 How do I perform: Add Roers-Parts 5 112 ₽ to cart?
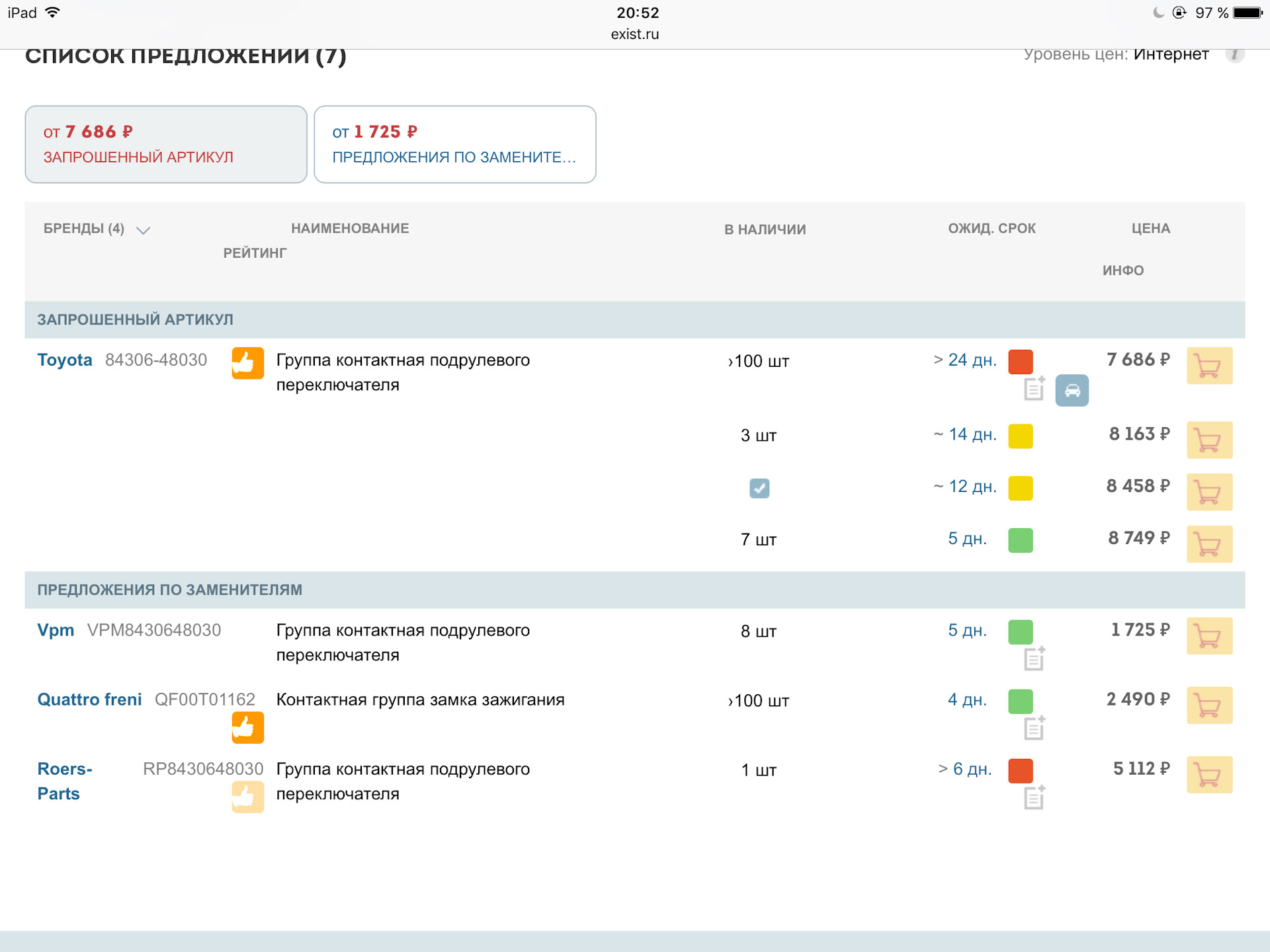tap(1209, 775)
